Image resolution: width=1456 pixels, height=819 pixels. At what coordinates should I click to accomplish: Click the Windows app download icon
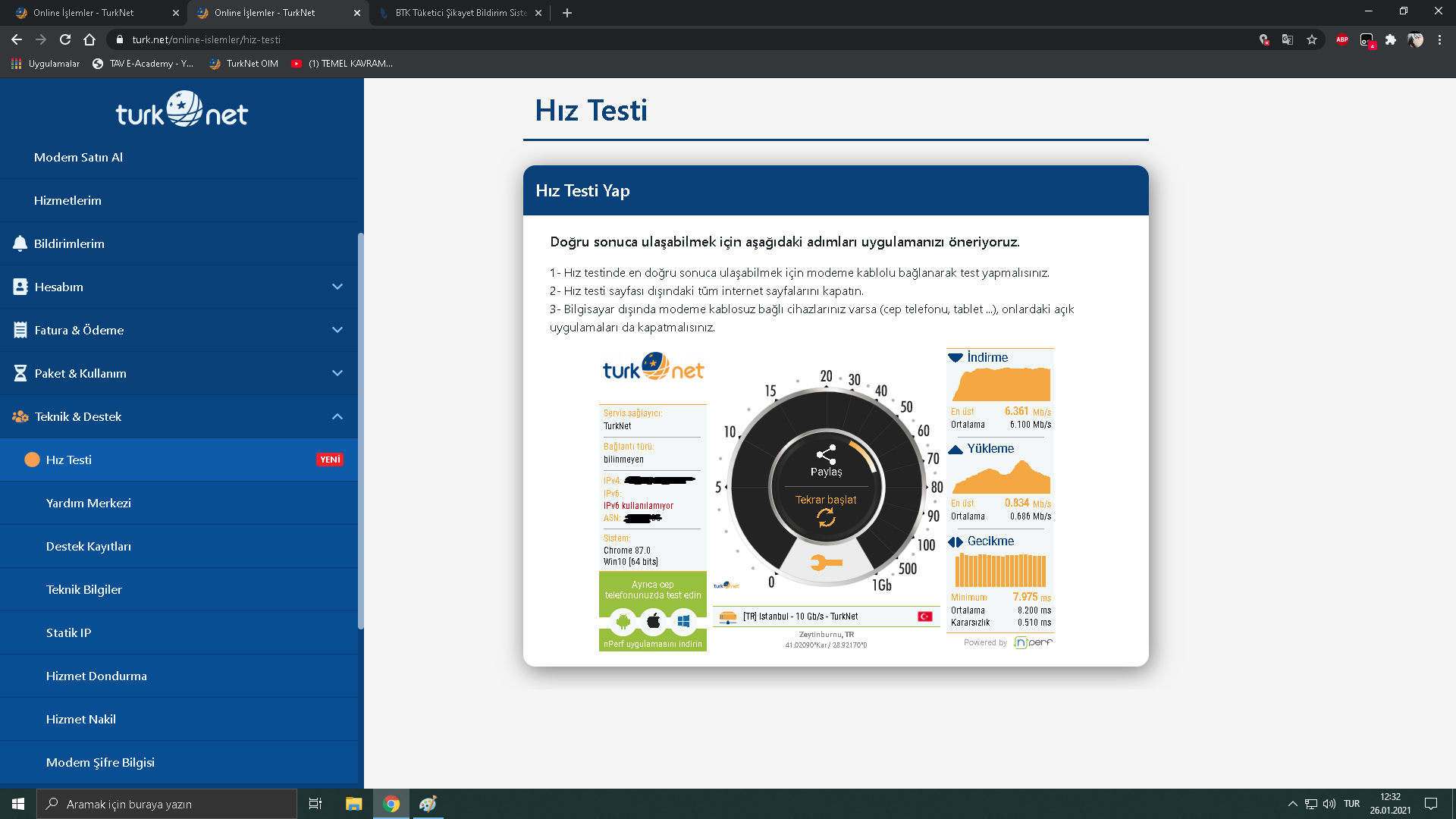pyautogui.click(x=683, y=622)
